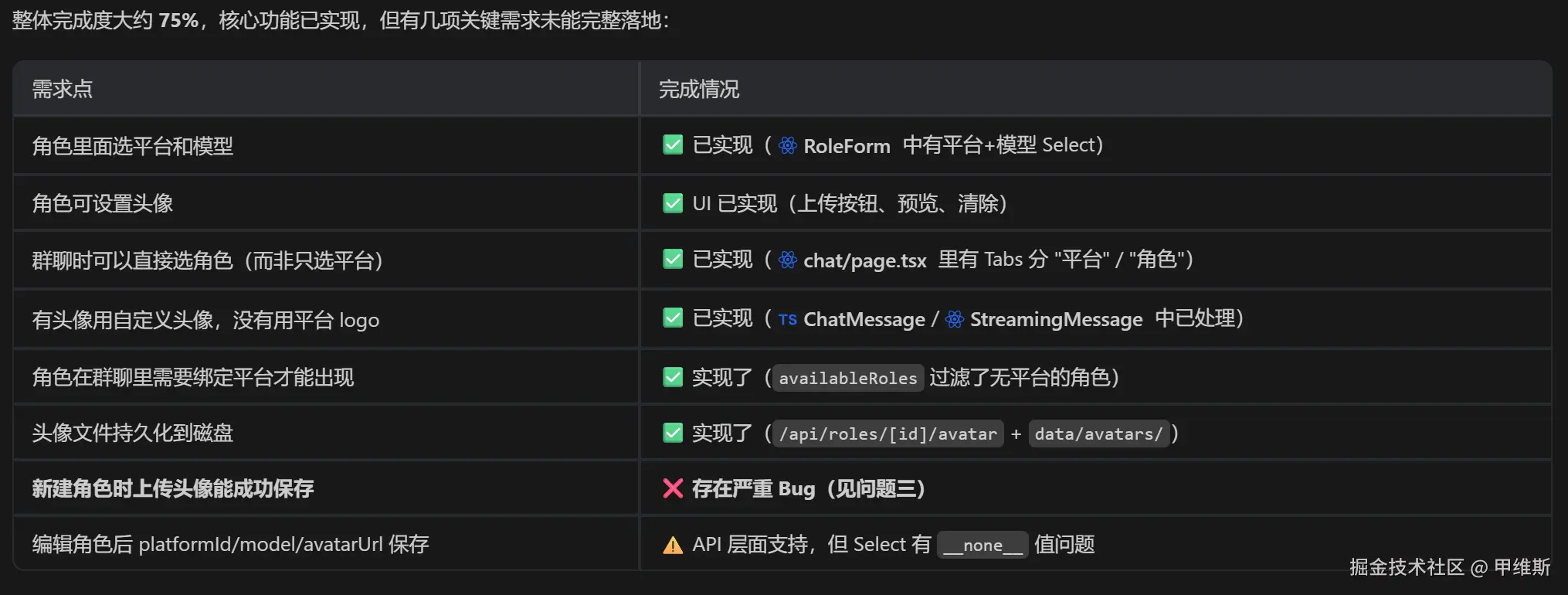Screen dimensions: 1568x595
Task: Click the green checkmark in the availableRoles row
Action: pyautogui.click(x=673, y=377)
